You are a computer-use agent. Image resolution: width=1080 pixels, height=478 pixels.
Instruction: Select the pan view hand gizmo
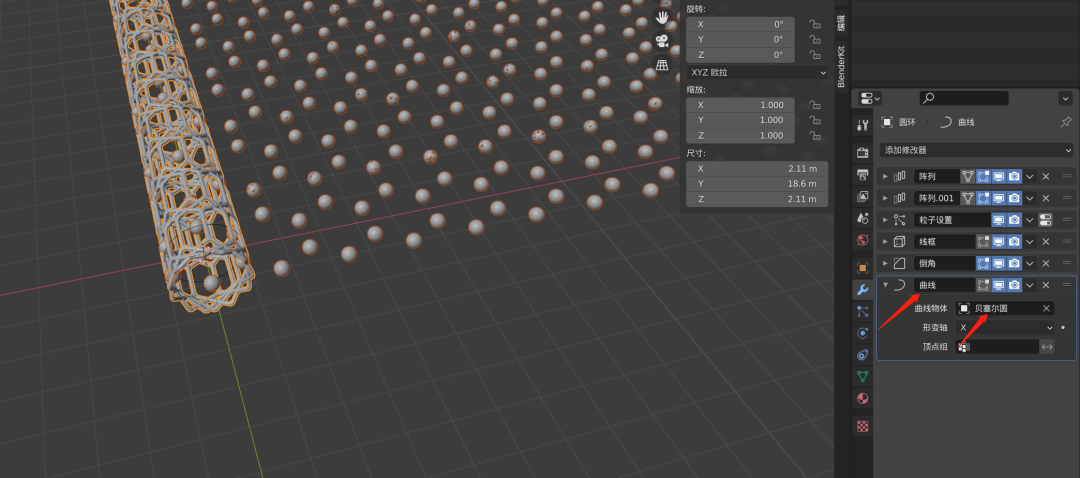662,18
